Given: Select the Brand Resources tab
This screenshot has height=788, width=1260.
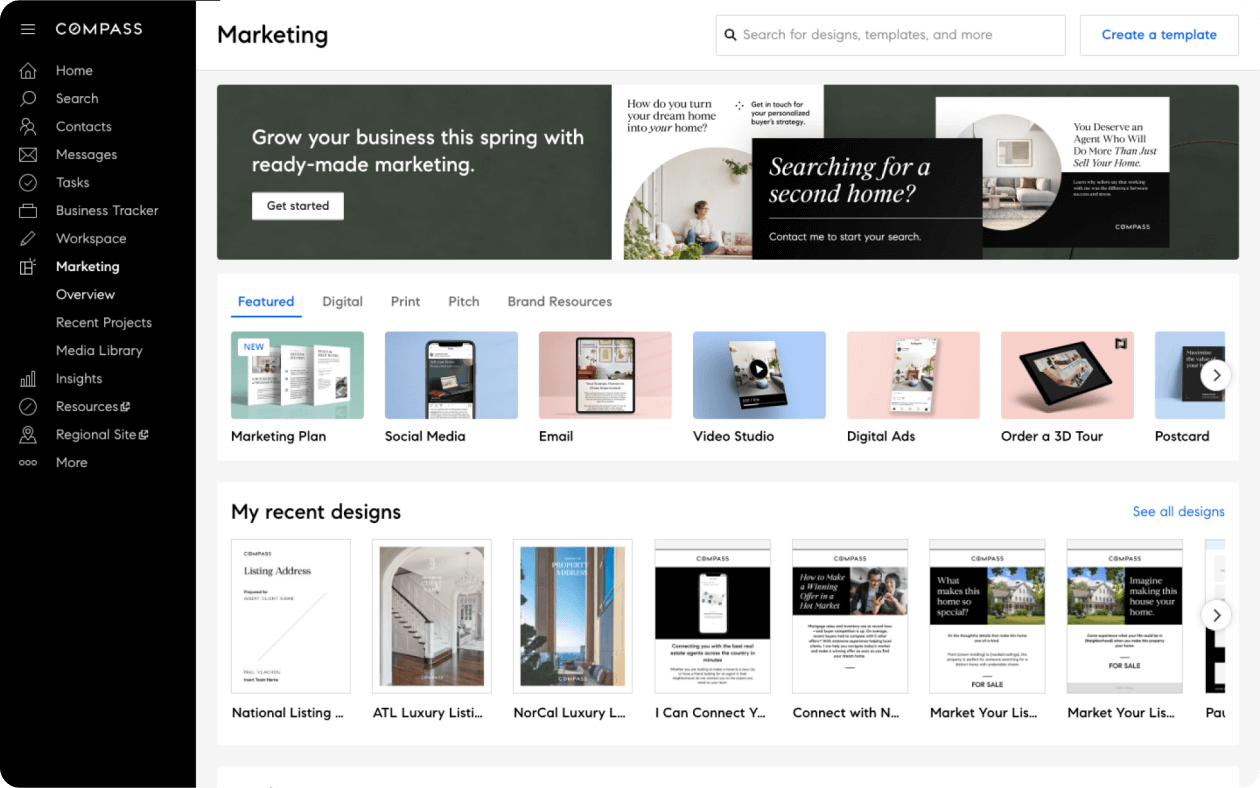Looking at the screenshot, I should click(x=559, y=301).
